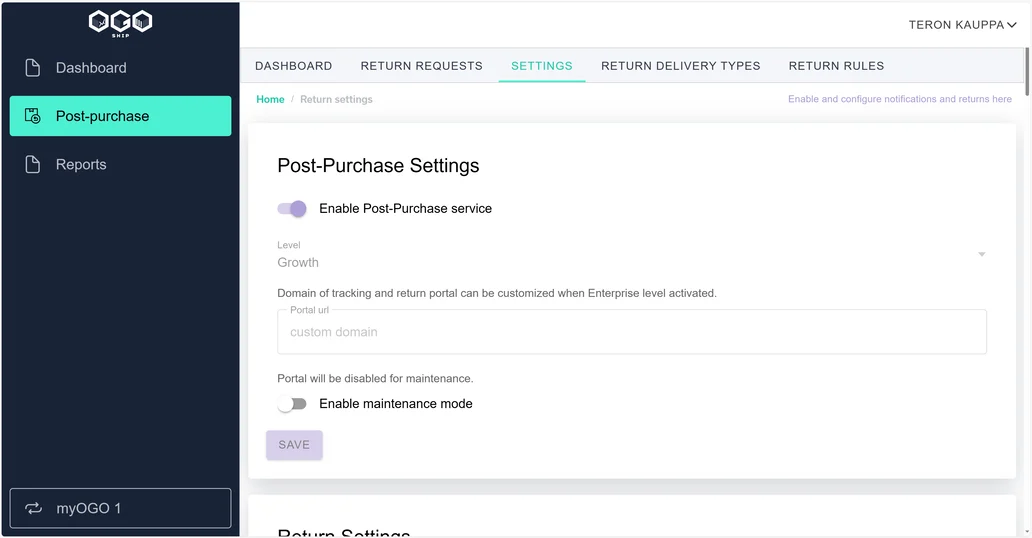
Task: Turn on Enable maintenance mode switch
Action: 292,404
